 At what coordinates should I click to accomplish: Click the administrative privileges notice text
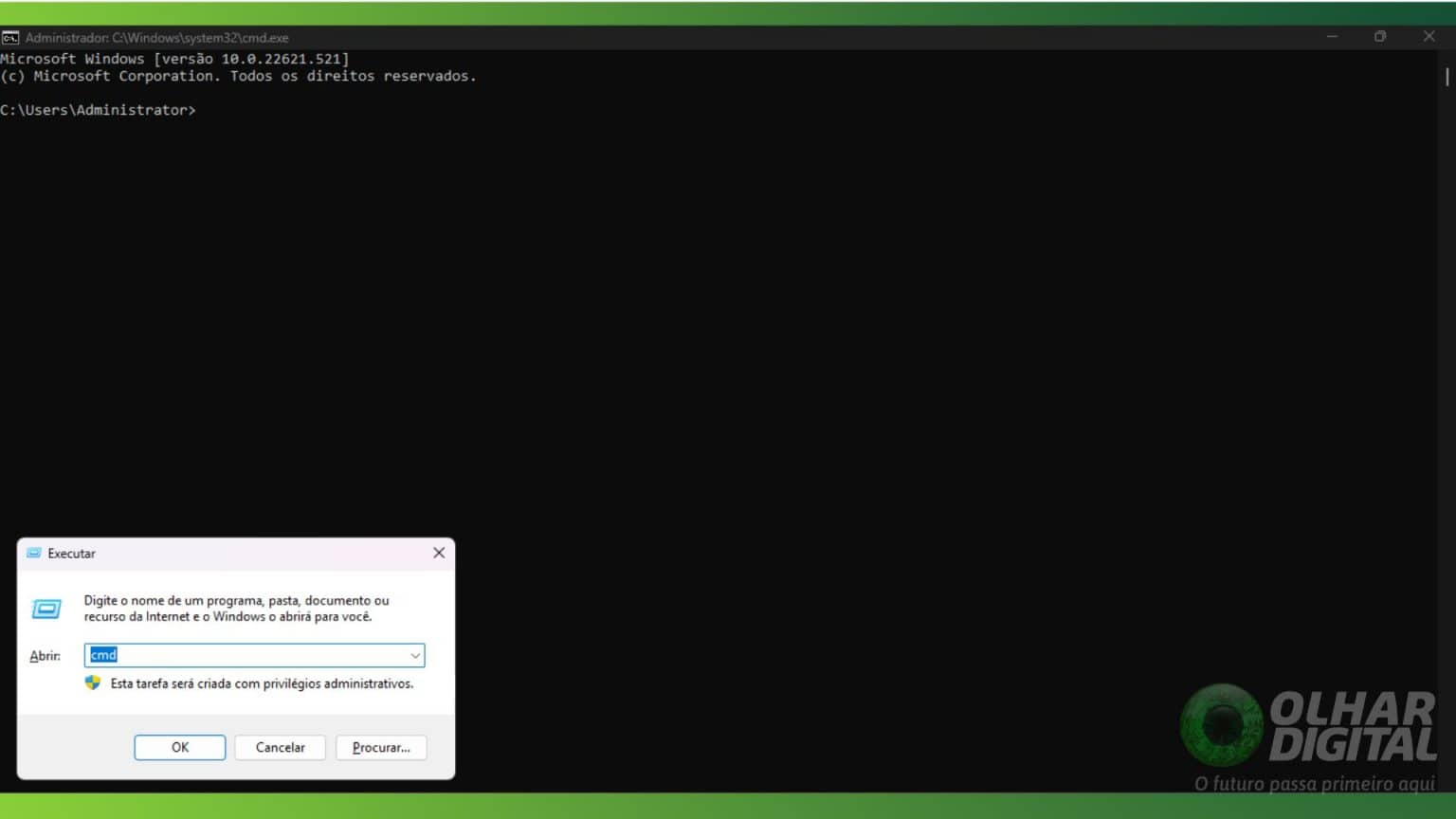(261, 682)
